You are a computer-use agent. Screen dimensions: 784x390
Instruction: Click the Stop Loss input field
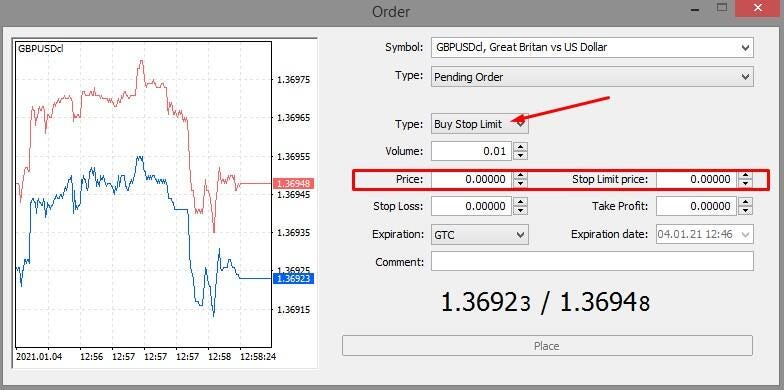point(472,206)
